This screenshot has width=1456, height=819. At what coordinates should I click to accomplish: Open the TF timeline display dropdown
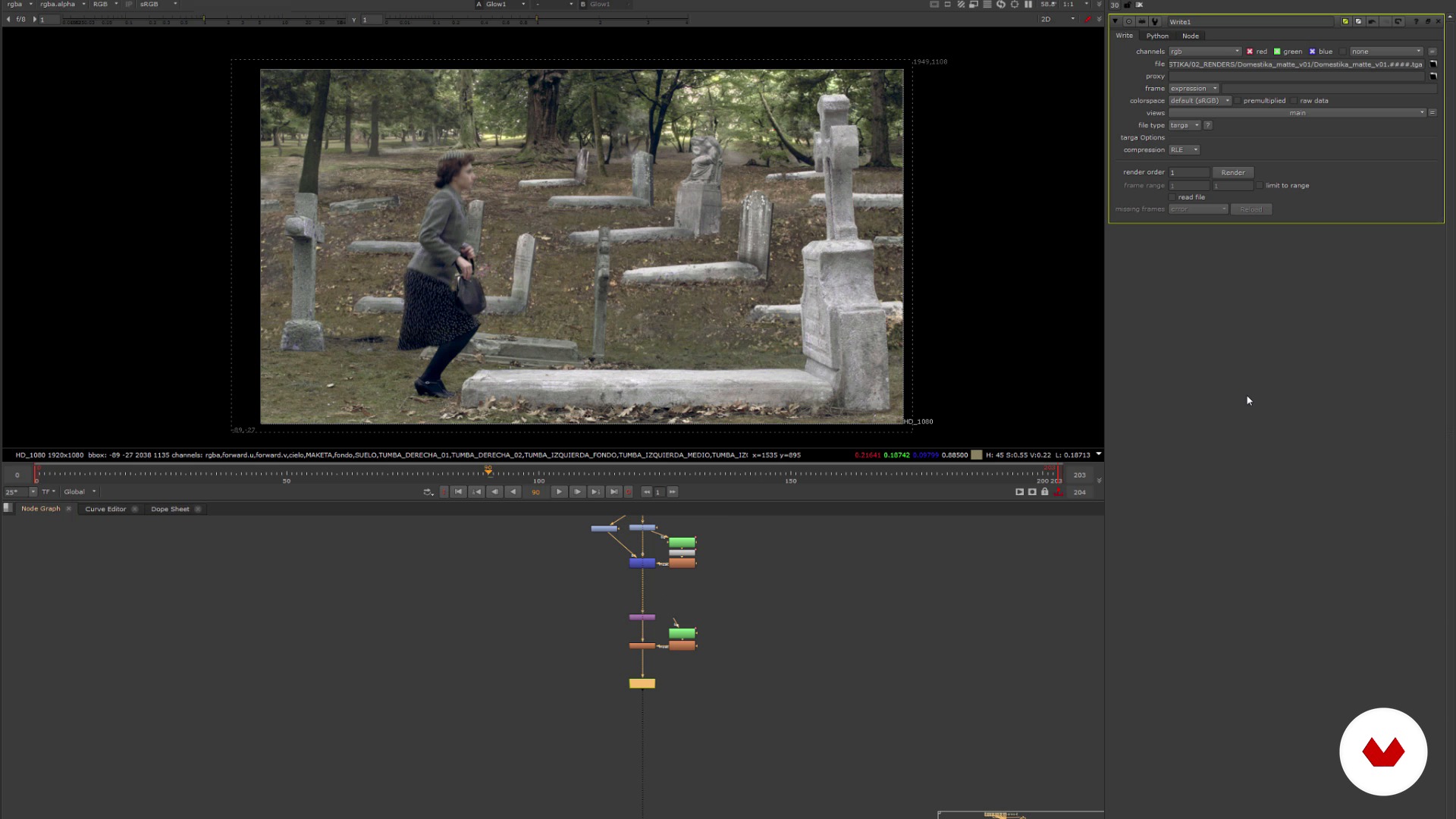pyautogui.click(x=49, y=492)
